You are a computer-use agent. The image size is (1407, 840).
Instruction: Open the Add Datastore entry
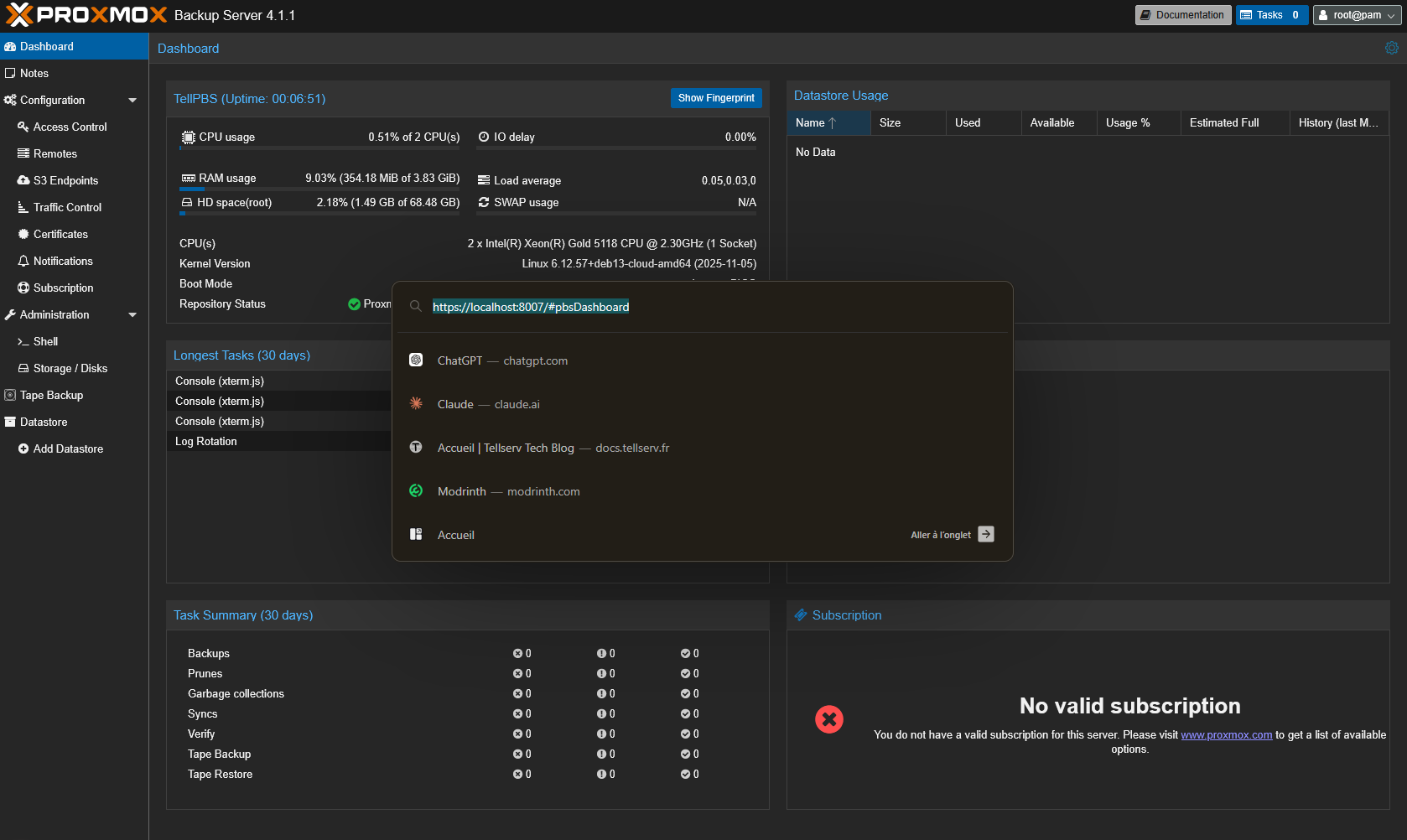click(68, 449)
